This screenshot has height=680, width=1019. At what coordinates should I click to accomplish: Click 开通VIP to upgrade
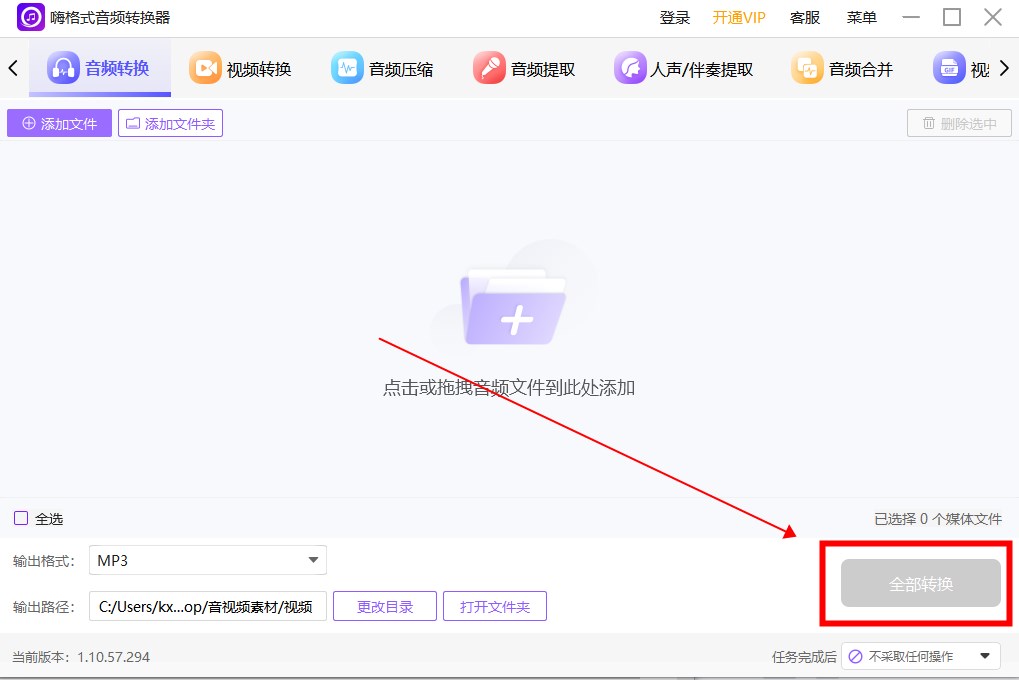click(x=738, y=17)
